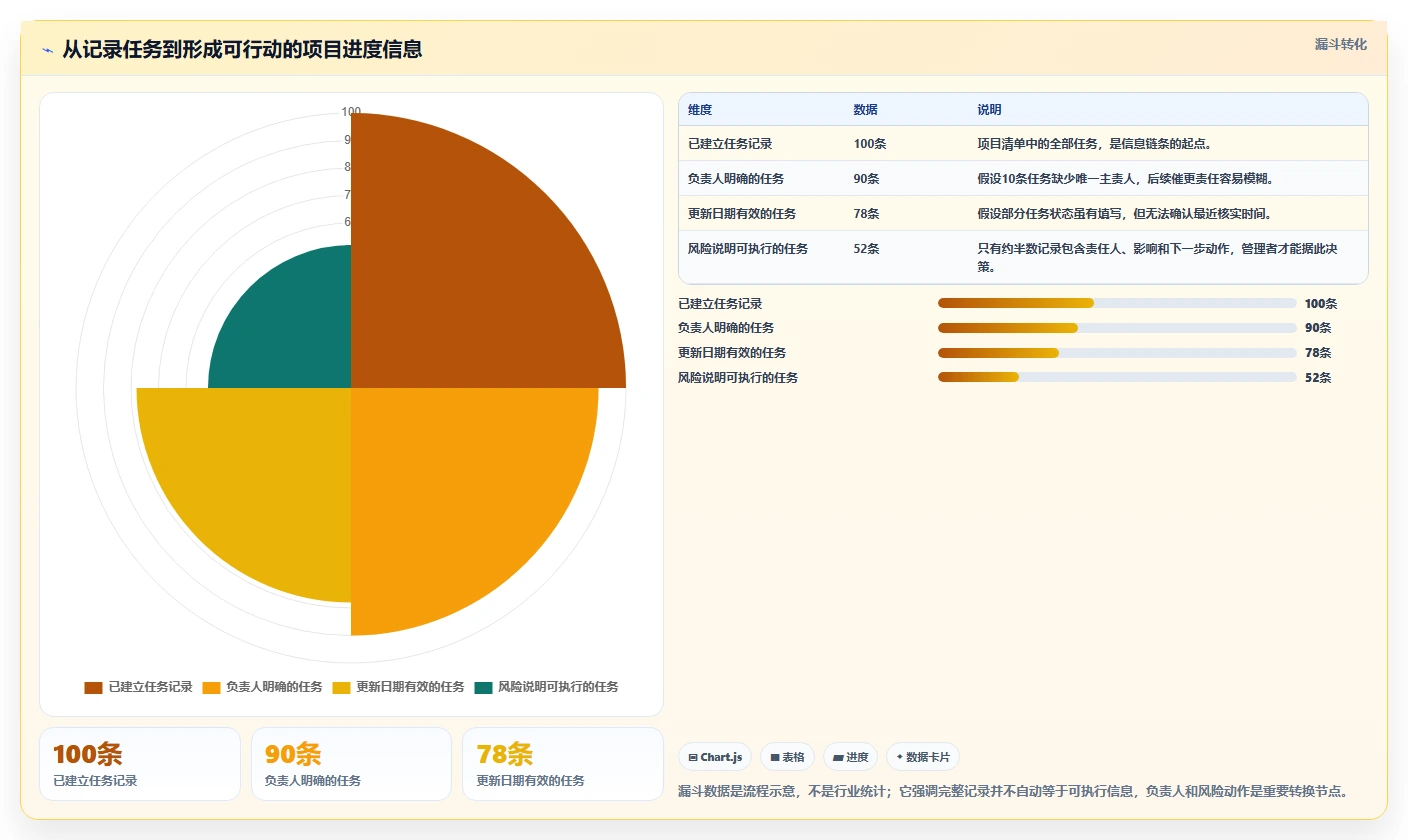Toggle legend swatch for 风险说明可执行的任务
Viewport: 1408px width, 840px height.
pyautogui.click(x=484, y=687)
